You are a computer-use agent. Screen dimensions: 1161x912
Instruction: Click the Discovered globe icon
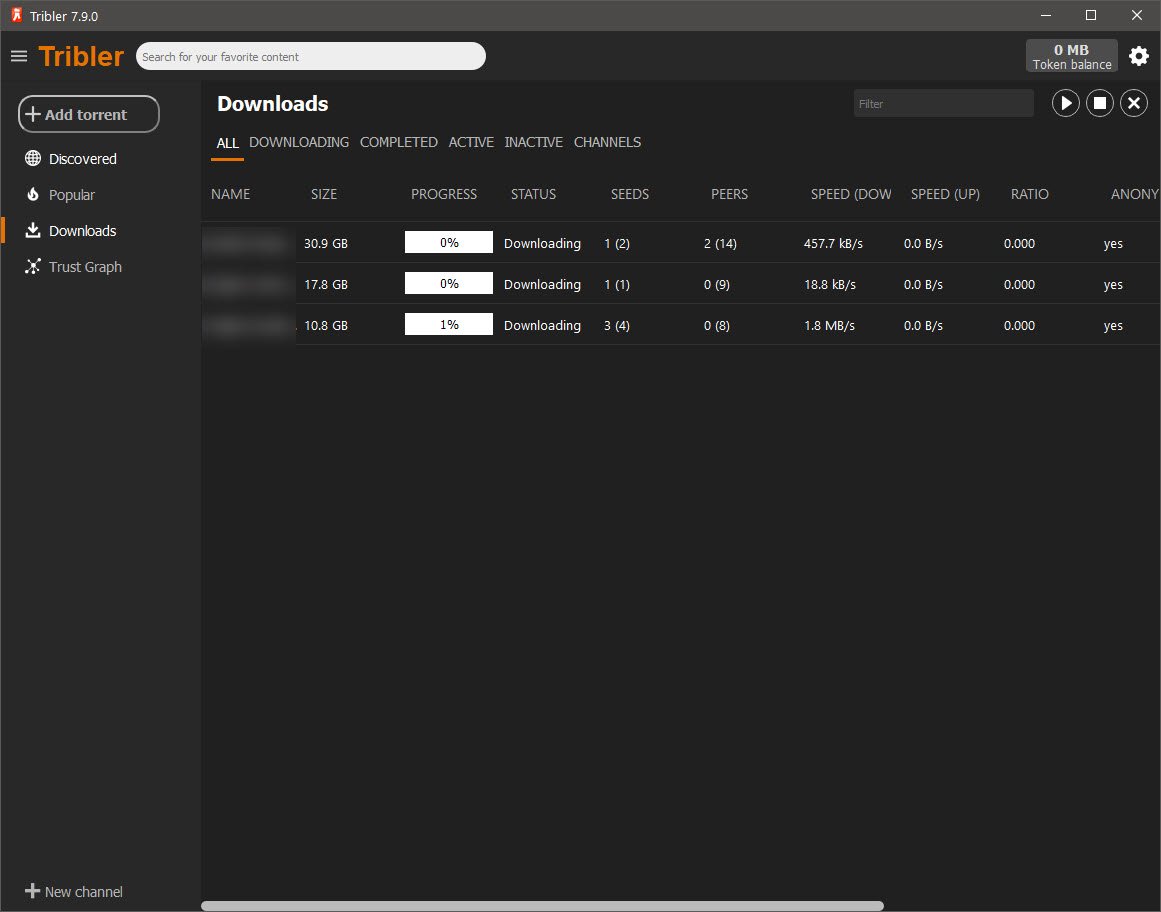point(33,158)
